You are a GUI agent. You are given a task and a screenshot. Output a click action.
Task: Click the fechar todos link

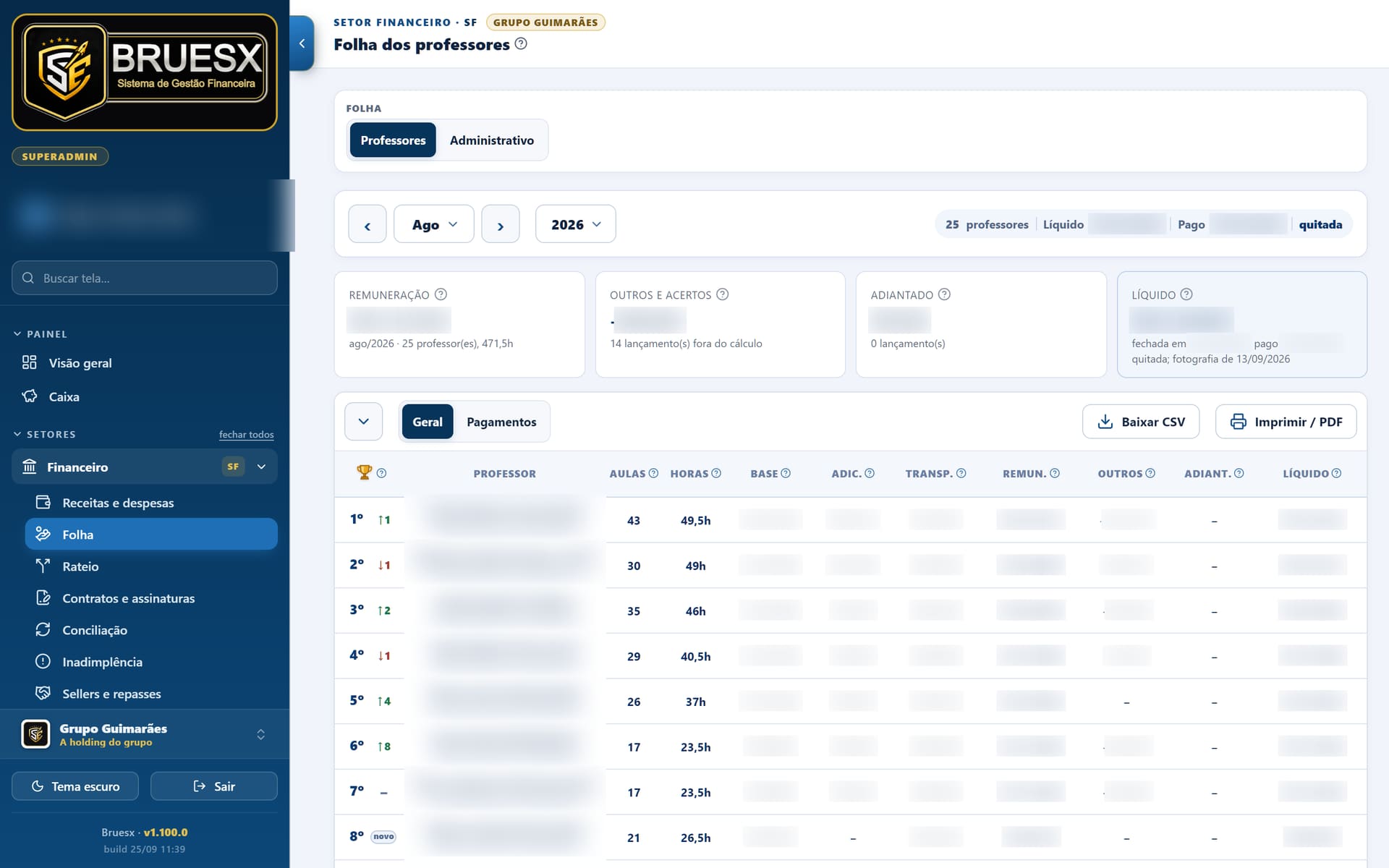coord(247,435)
